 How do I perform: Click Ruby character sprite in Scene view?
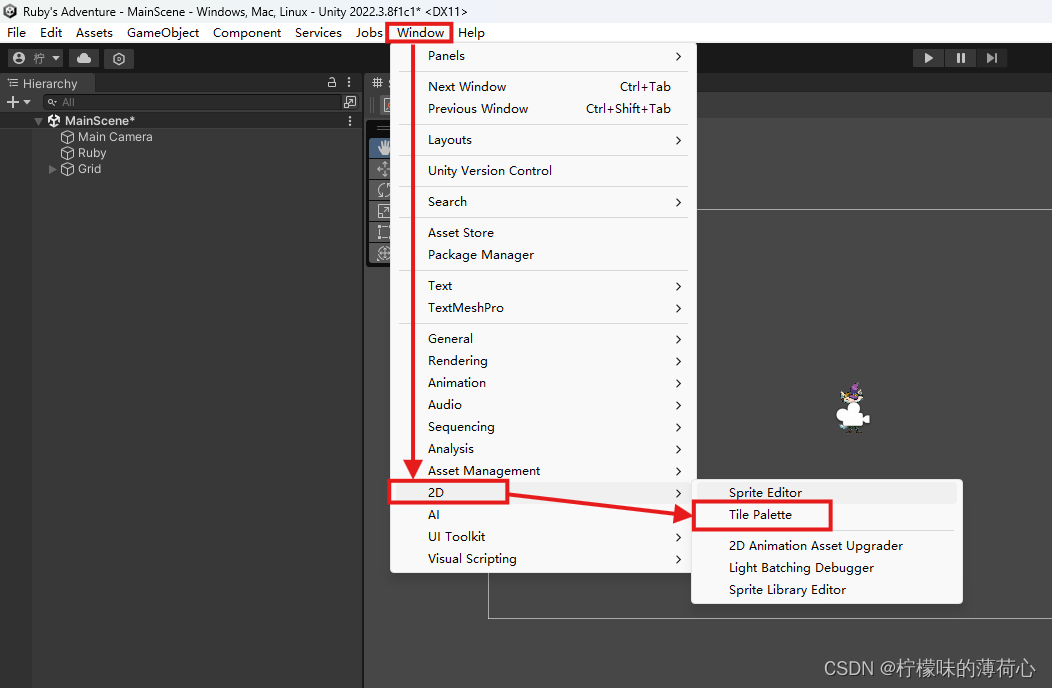tap(852, 407)
